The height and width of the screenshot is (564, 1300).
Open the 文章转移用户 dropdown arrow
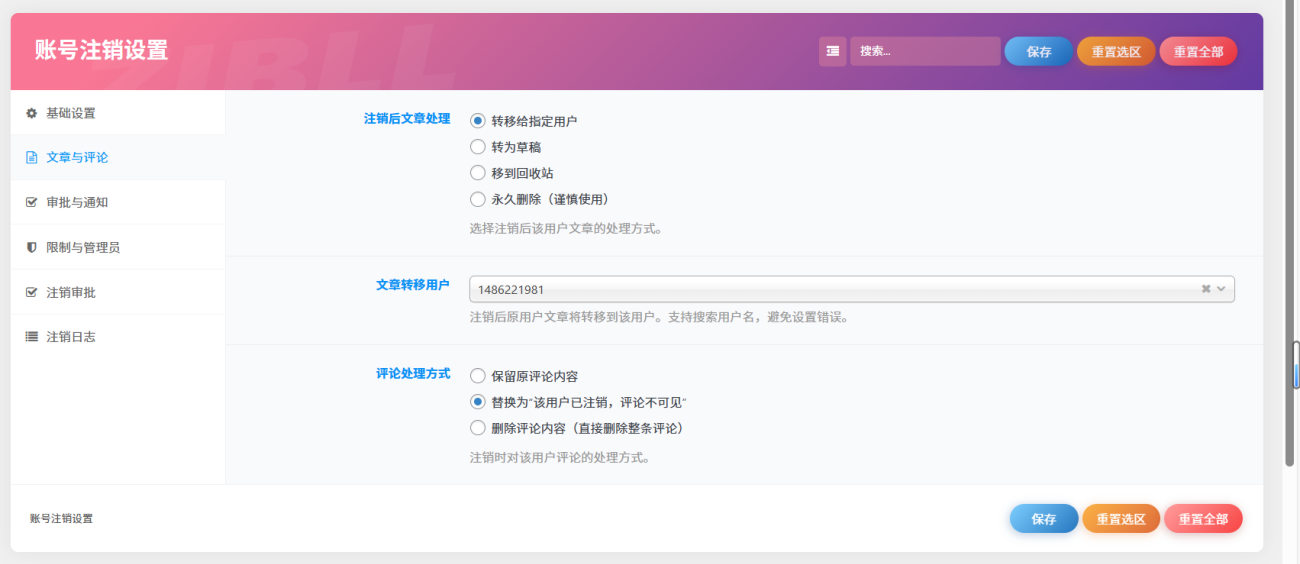click(1222, 289)
